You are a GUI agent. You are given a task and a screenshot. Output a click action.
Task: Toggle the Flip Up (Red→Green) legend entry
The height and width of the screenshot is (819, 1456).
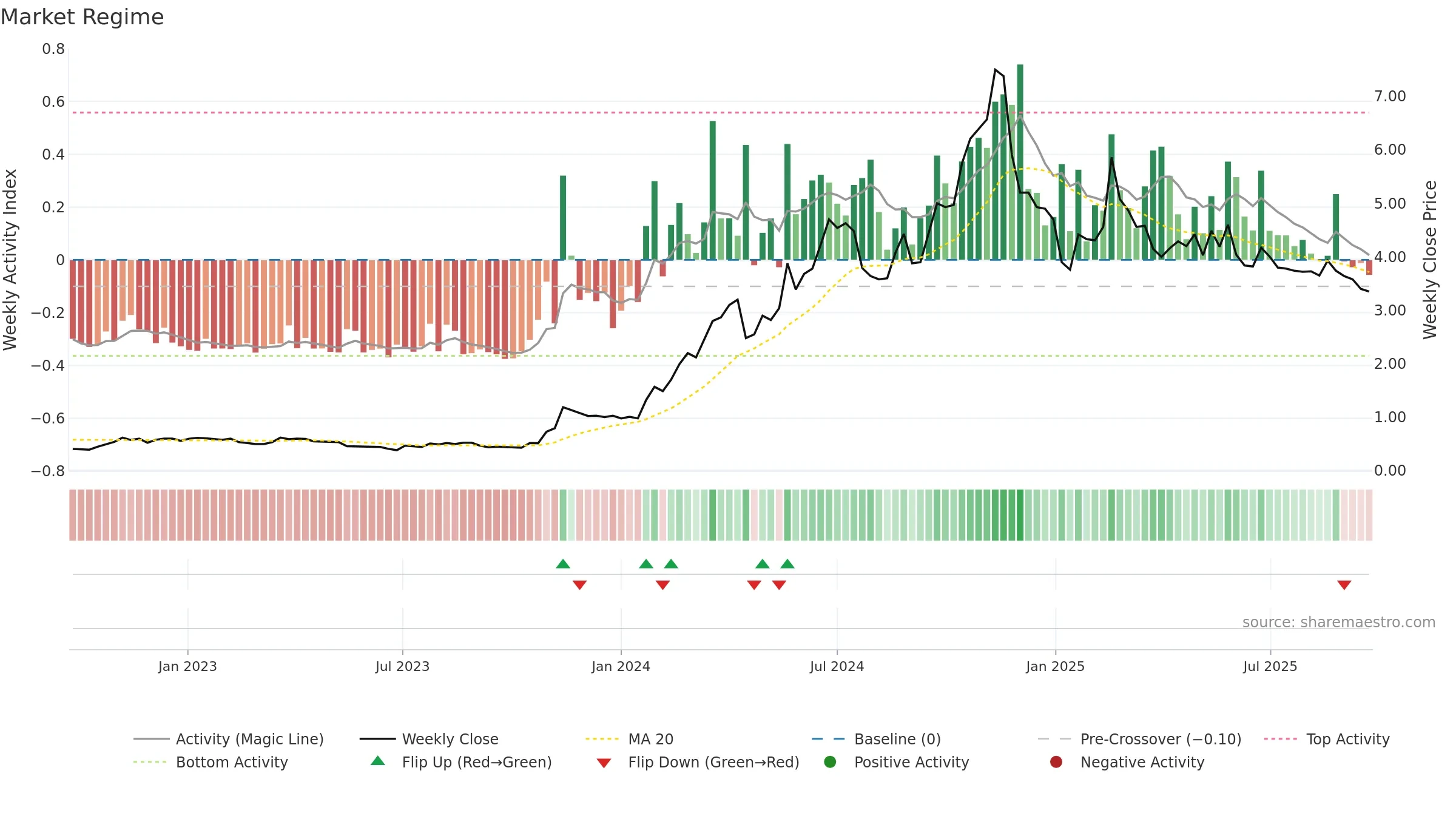pyautogui.click(x=461, y=762)
